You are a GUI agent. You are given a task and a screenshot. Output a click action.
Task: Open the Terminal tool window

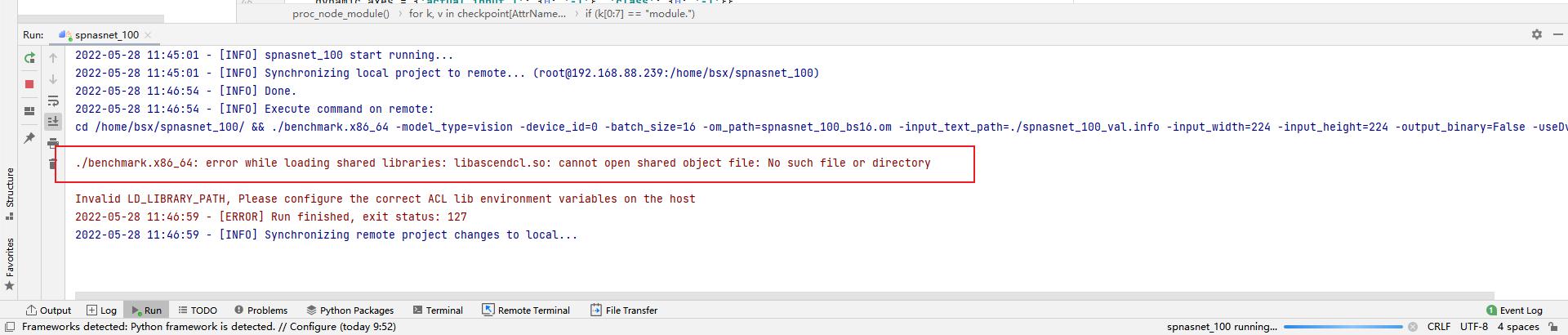[438, 310]
